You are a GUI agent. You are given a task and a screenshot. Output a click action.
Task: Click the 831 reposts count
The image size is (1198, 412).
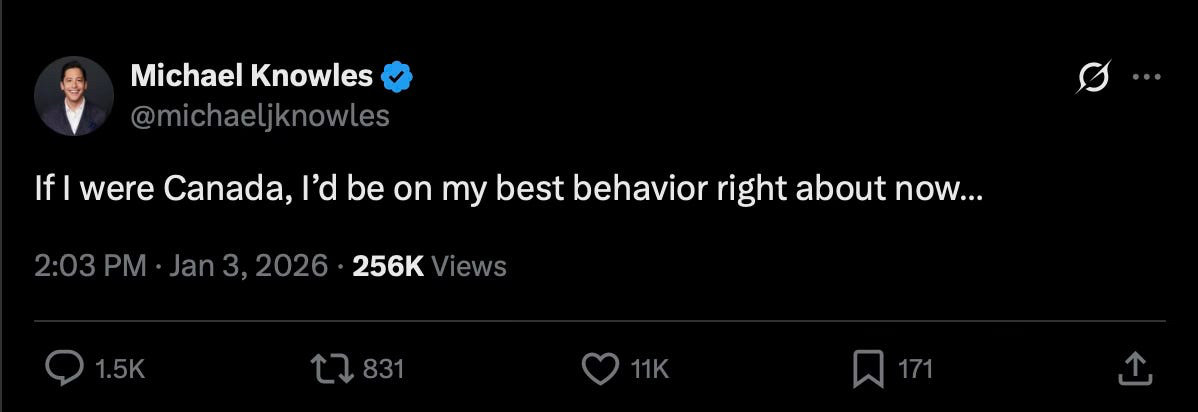(x=383, y=370)
